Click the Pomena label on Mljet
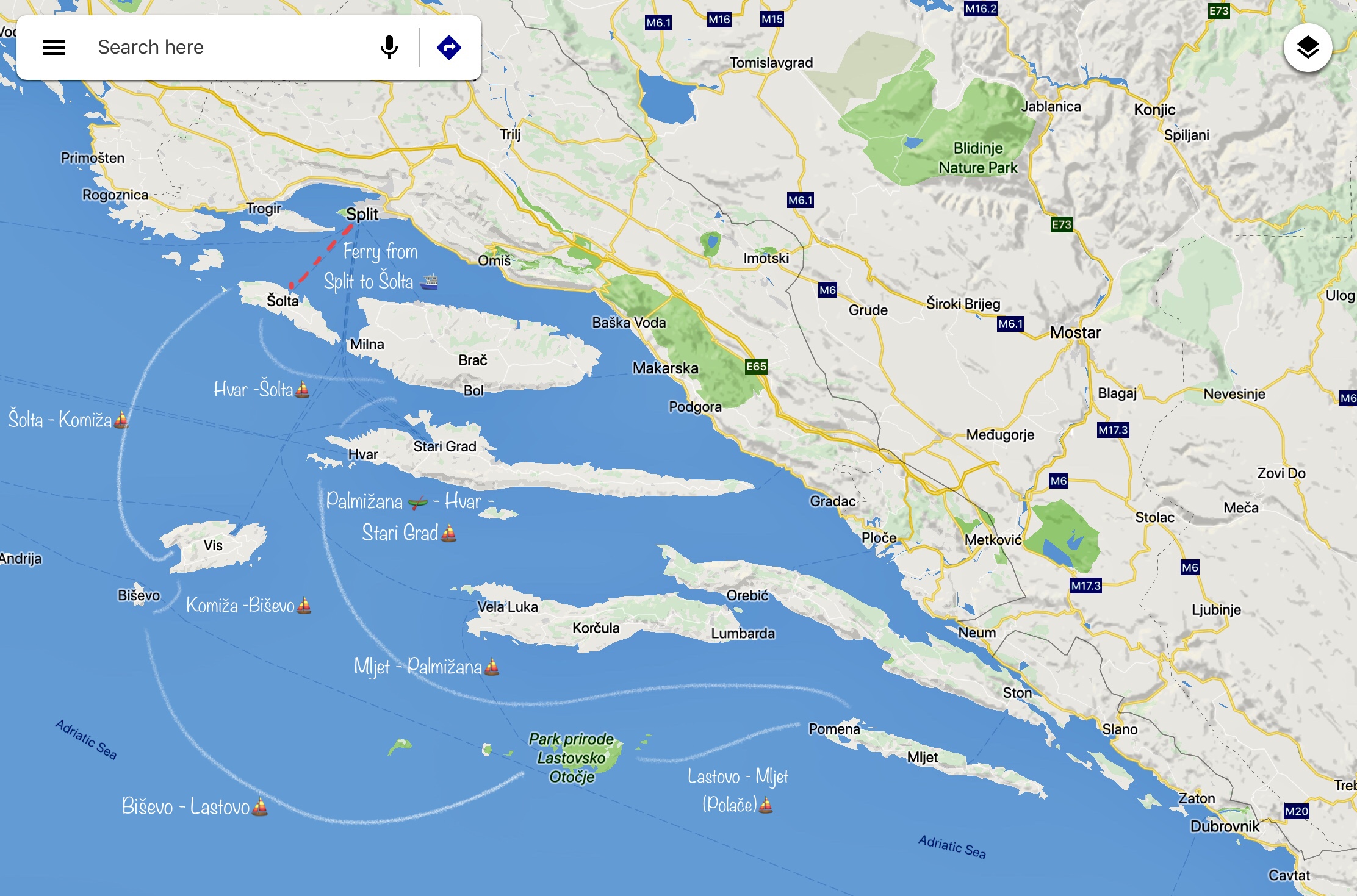Viewport: 1357px width, 896px height. click(x=834, y=729)
